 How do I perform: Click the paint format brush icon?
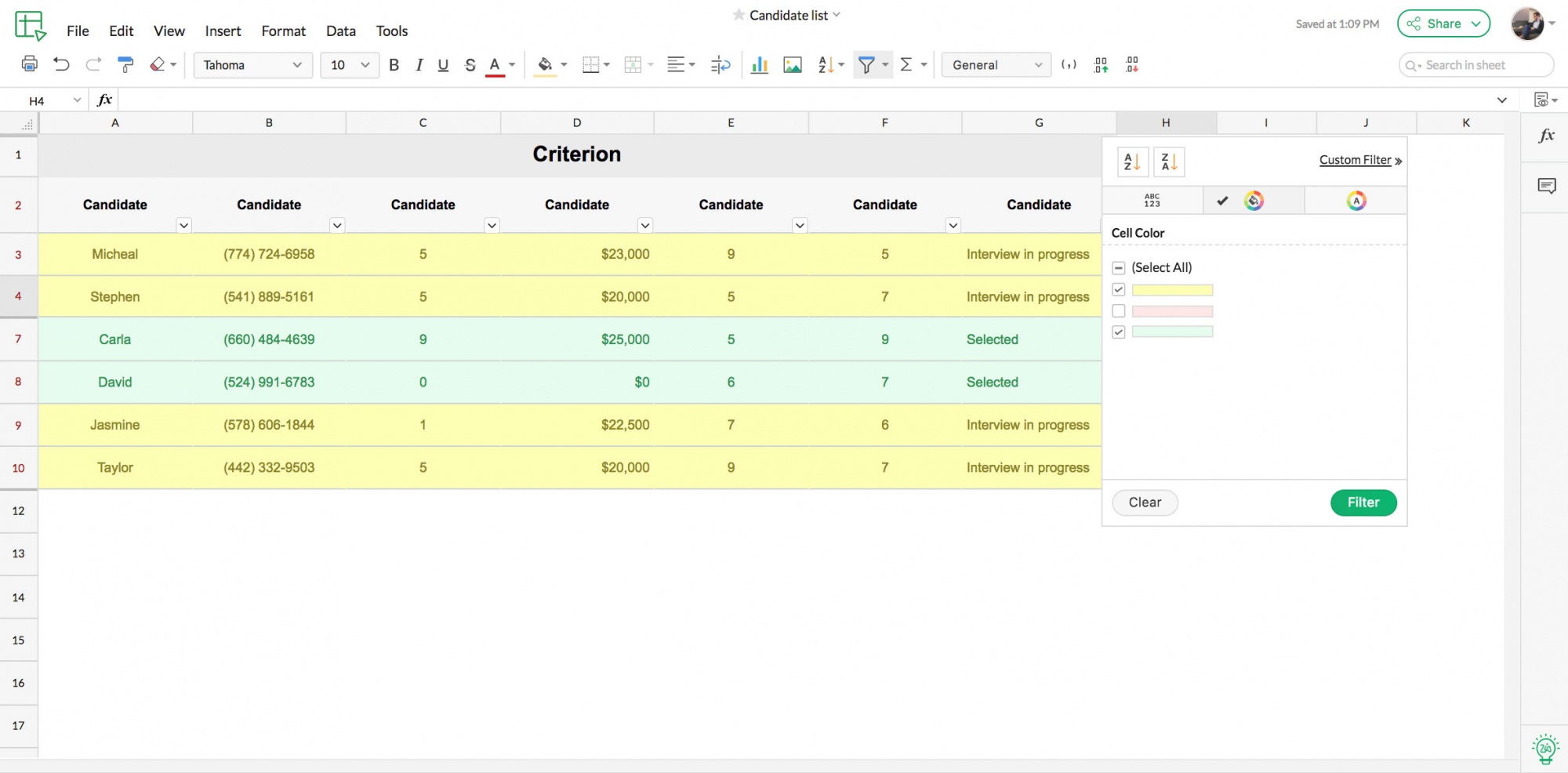click(125, 64)
